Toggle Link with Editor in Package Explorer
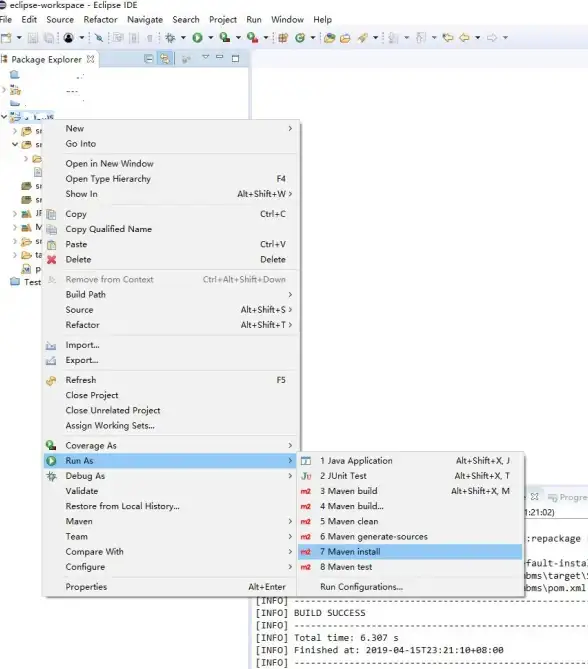The width and height of the screenshot is (588, 669). [165, 58]
